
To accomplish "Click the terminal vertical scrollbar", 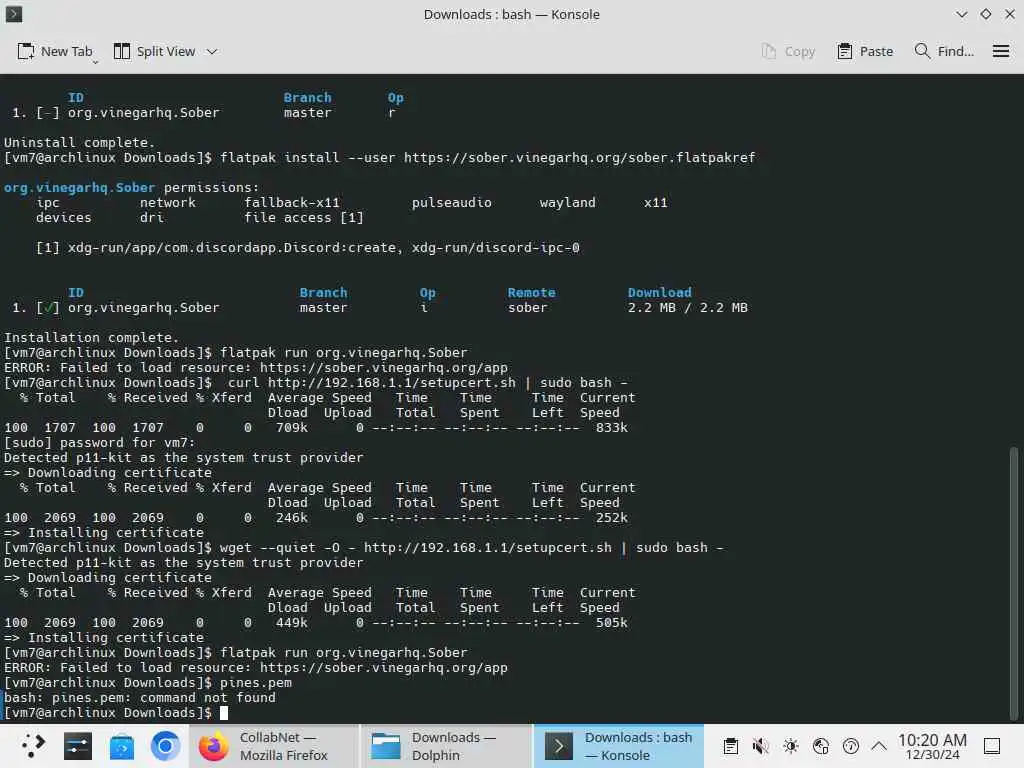I will 1014,581.
